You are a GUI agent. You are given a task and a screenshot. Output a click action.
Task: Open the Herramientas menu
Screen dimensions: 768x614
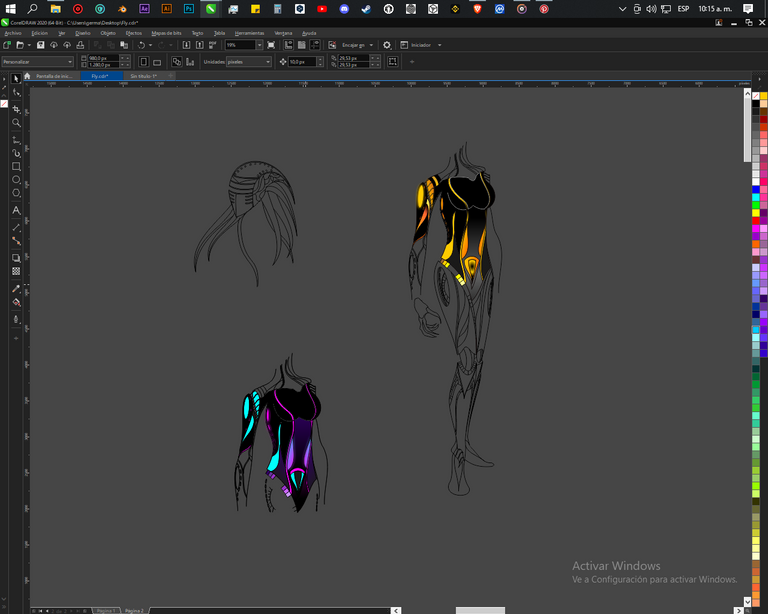coord(249,33)
